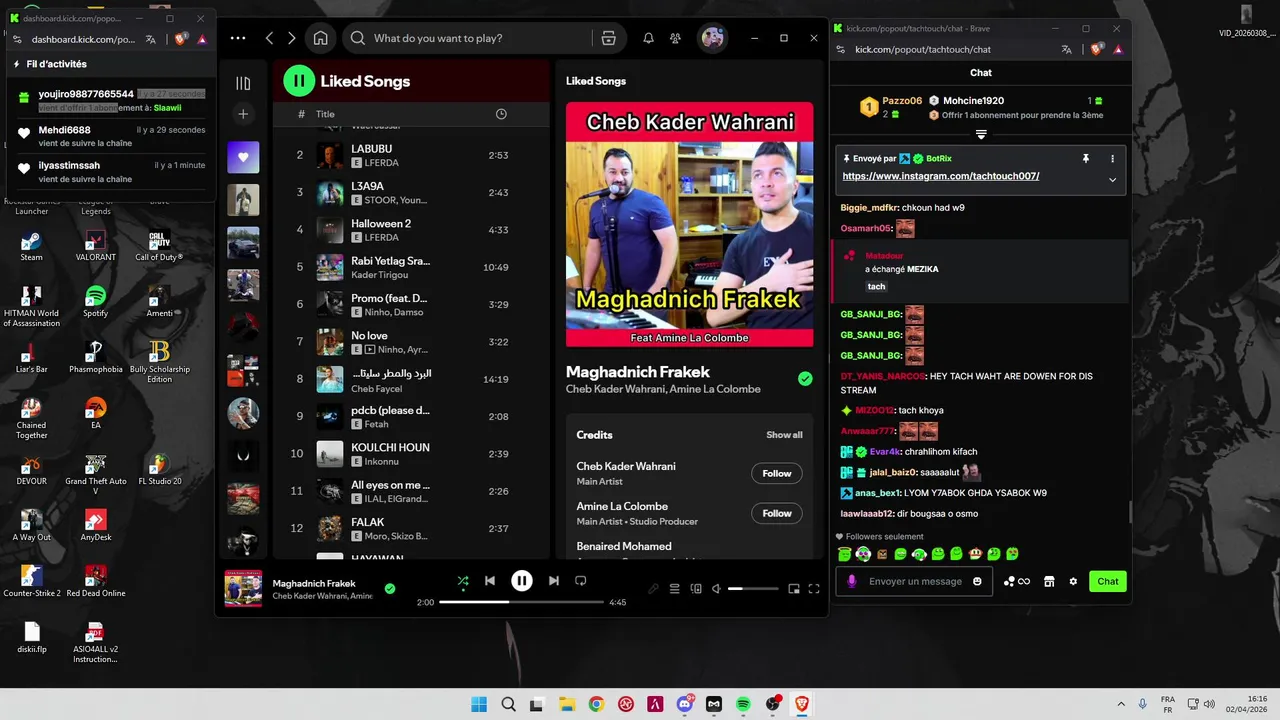
Task: Create a playlist with plus icon
Action: click(243, 114)
